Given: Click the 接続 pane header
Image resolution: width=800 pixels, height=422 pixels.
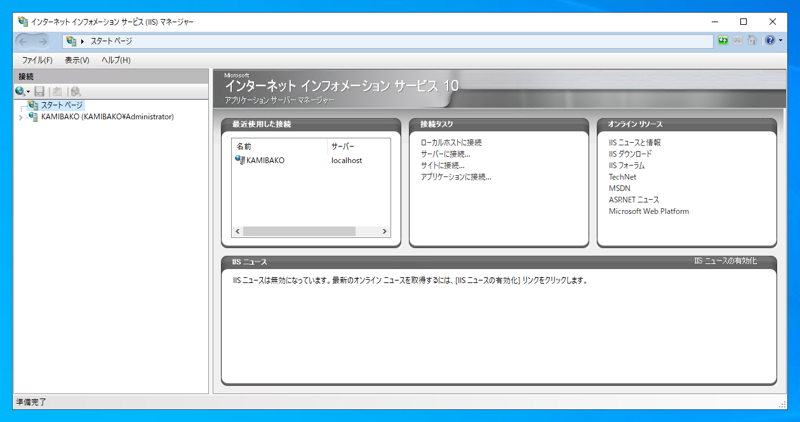Looking at the screenshot, I should coord(111,77).
